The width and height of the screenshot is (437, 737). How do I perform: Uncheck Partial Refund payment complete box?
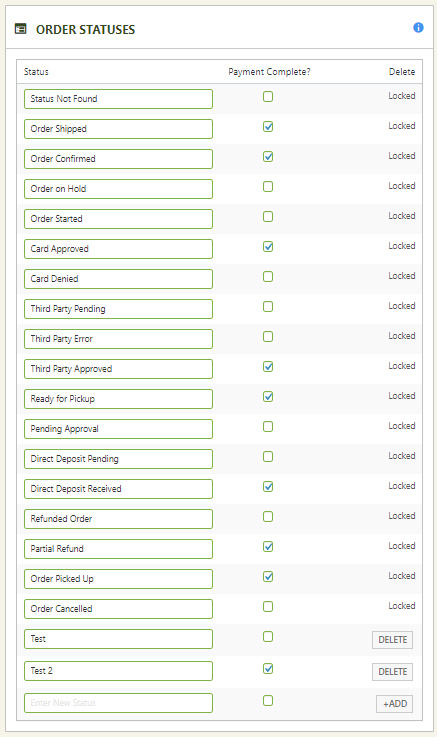[268, 547]
